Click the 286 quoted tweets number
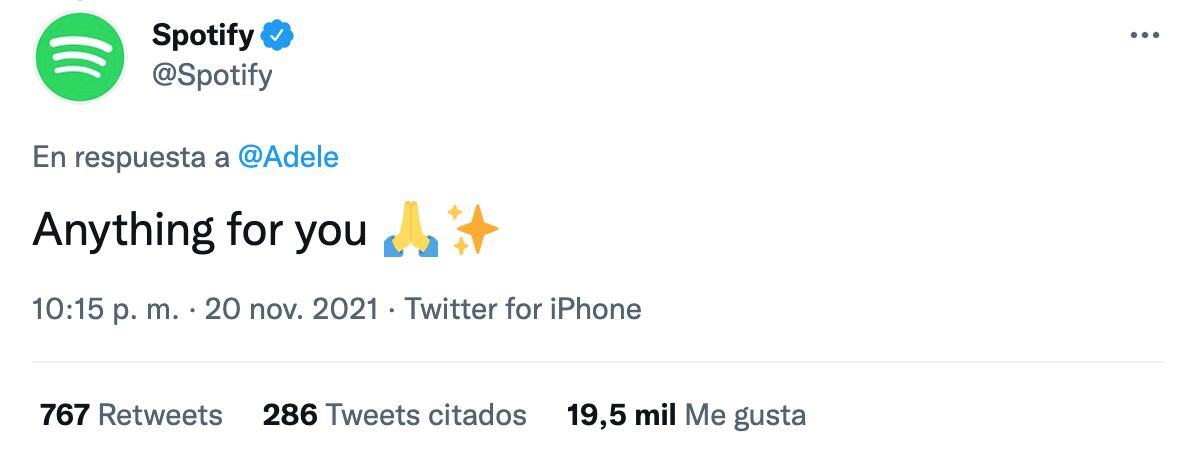The image size is (1192, 456). coord(290,414)
